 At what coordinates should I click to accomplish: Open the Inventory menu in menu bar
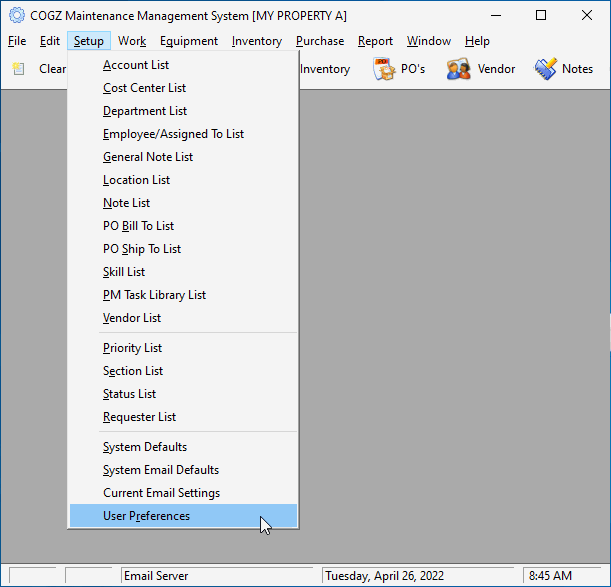256,41
